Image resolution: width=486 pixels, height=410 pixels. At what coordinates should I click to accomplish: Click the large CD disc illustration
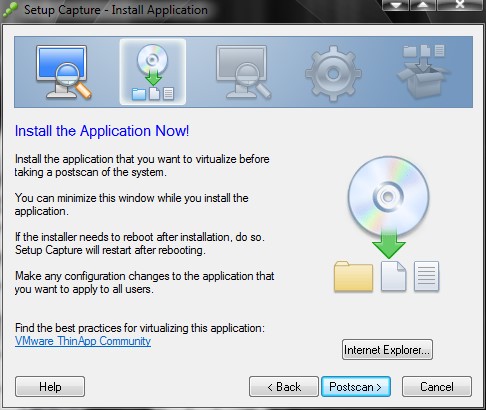point(388,197)
